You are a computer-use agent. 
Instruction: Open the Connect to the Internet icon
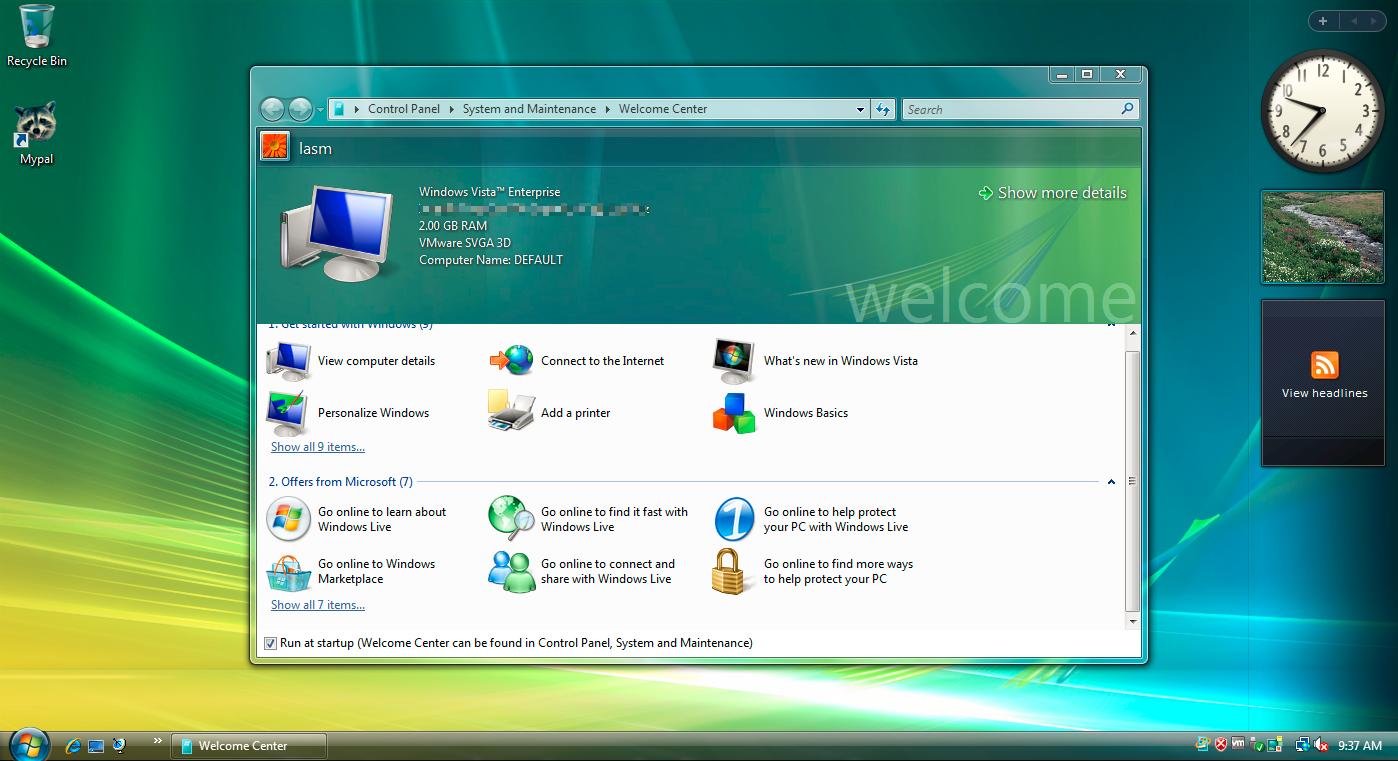tap(512, 360)
